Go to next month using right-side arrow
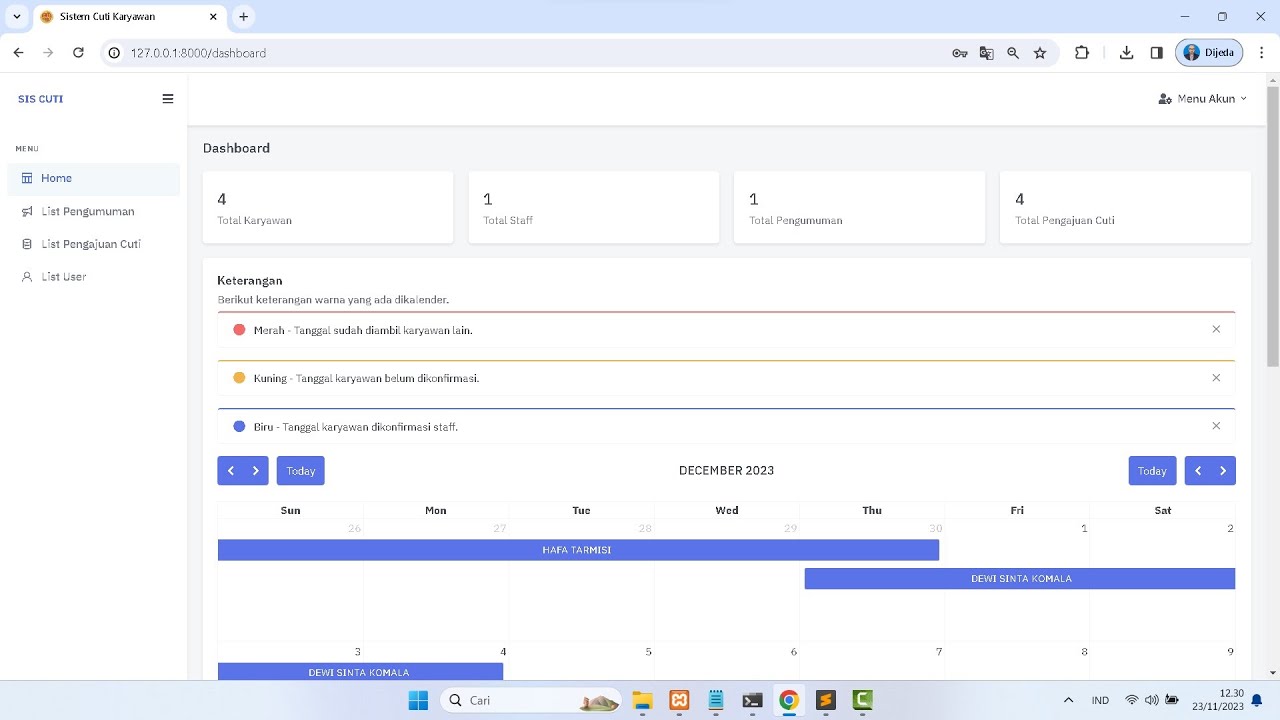Image resolution: width=1280 pixels, height=720 pixels. click(x=1223, y=471)
